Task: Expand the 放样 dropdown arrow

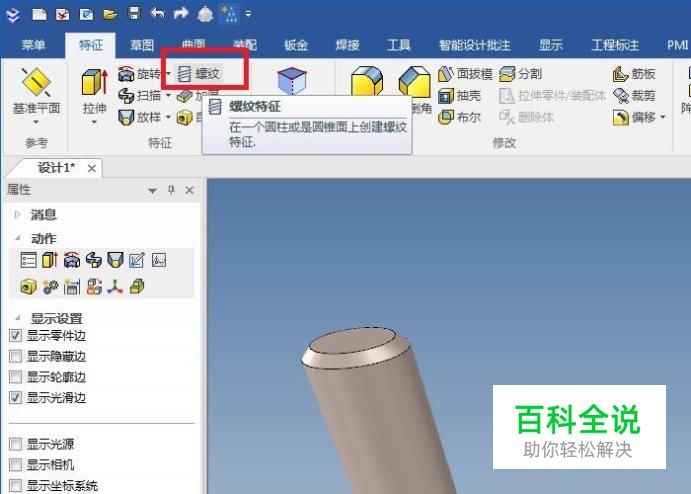Action: (168, 117)
